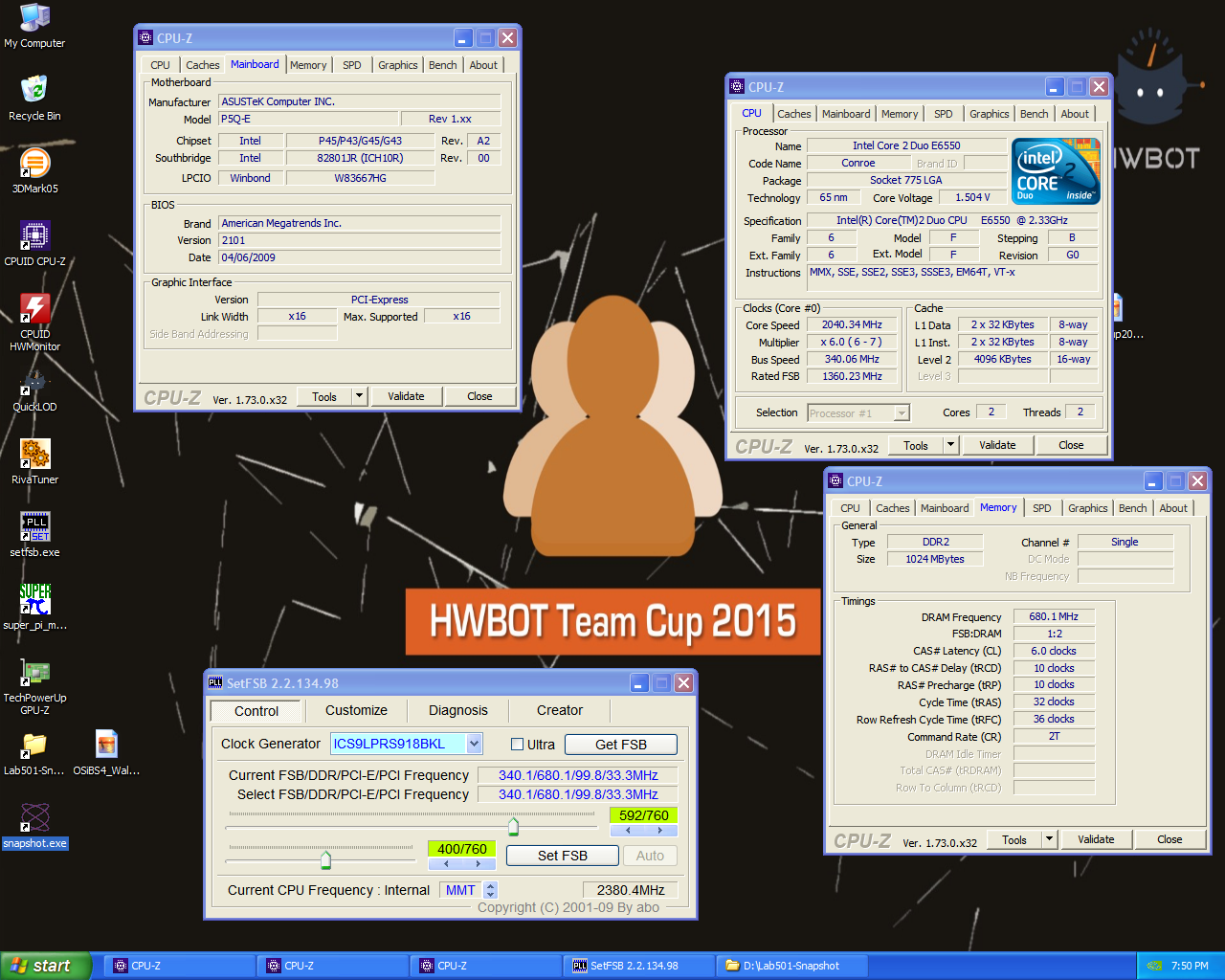Launch CPUID HWMonitor desktop shortcut
The width and height of the screenshot is (1225, 980).
(x=34, y=323)
